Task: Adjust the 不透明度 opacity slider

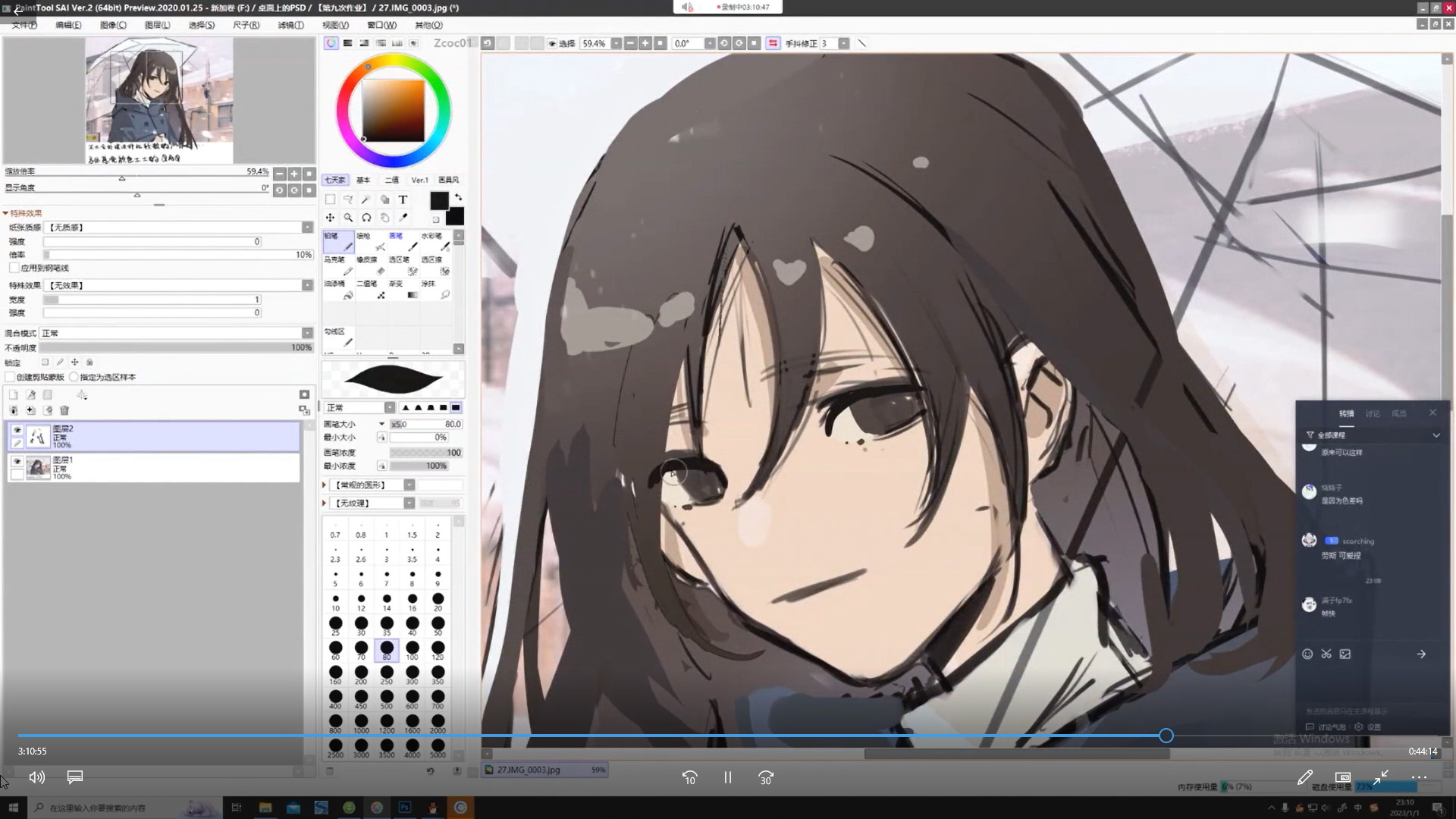Action: (176, 348)
